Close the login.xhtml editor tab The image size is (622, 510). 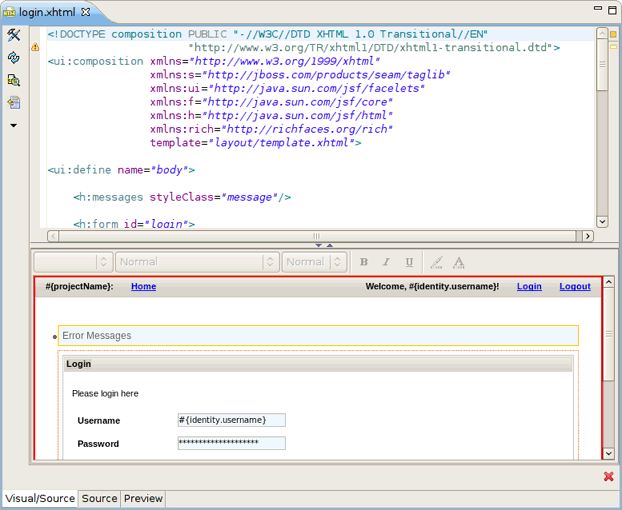pos(85,12)
